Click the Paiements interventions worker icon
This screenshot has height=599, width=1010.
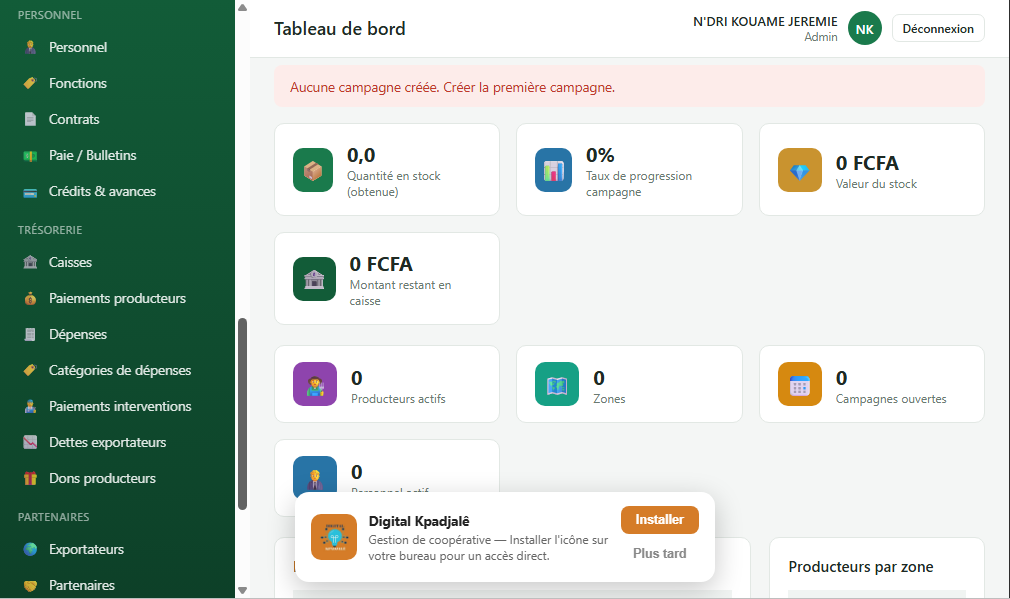(30, 406)
